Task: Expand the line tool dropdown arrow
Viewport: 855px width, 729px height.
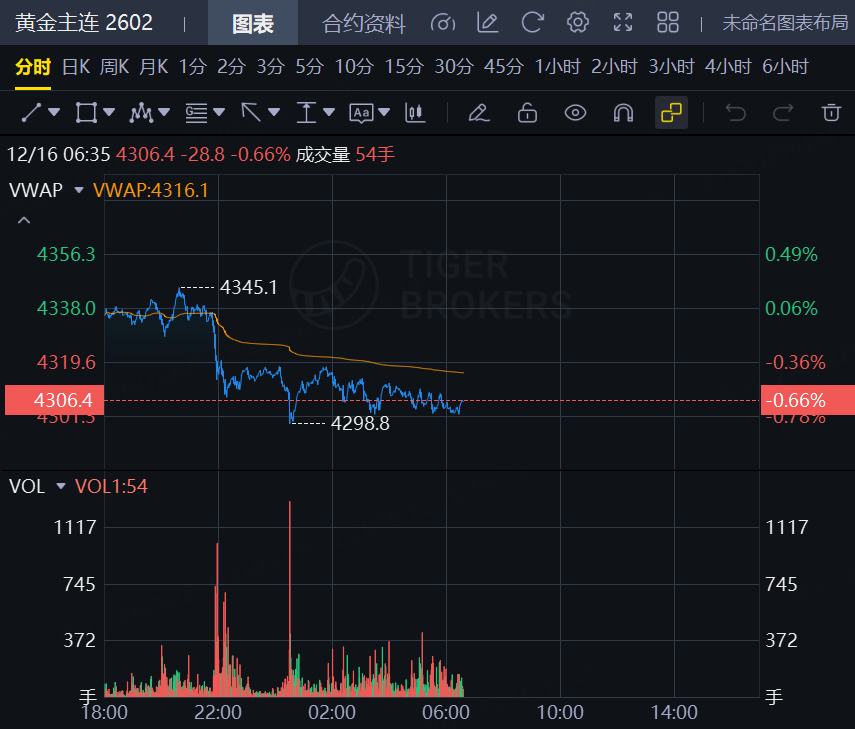Action: point(54,112)
